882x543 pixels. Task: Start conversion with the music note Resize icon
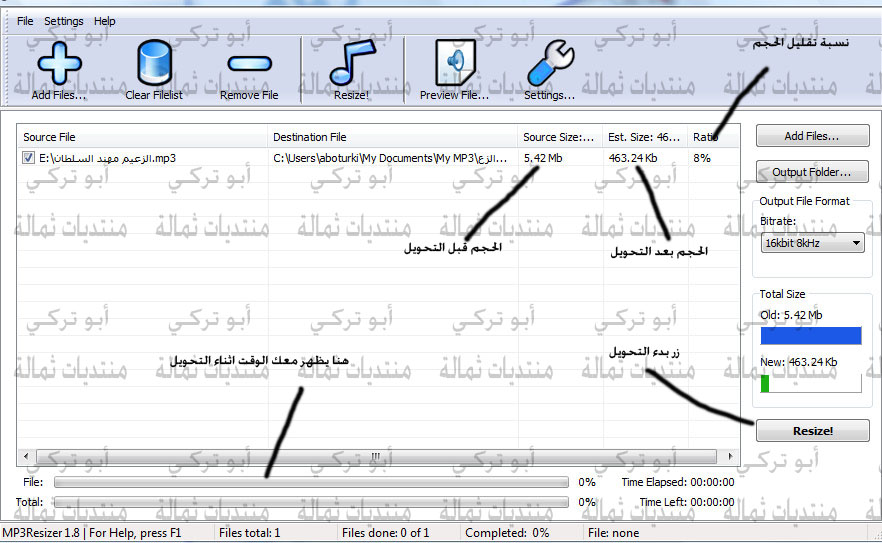[x=352, y=62]
